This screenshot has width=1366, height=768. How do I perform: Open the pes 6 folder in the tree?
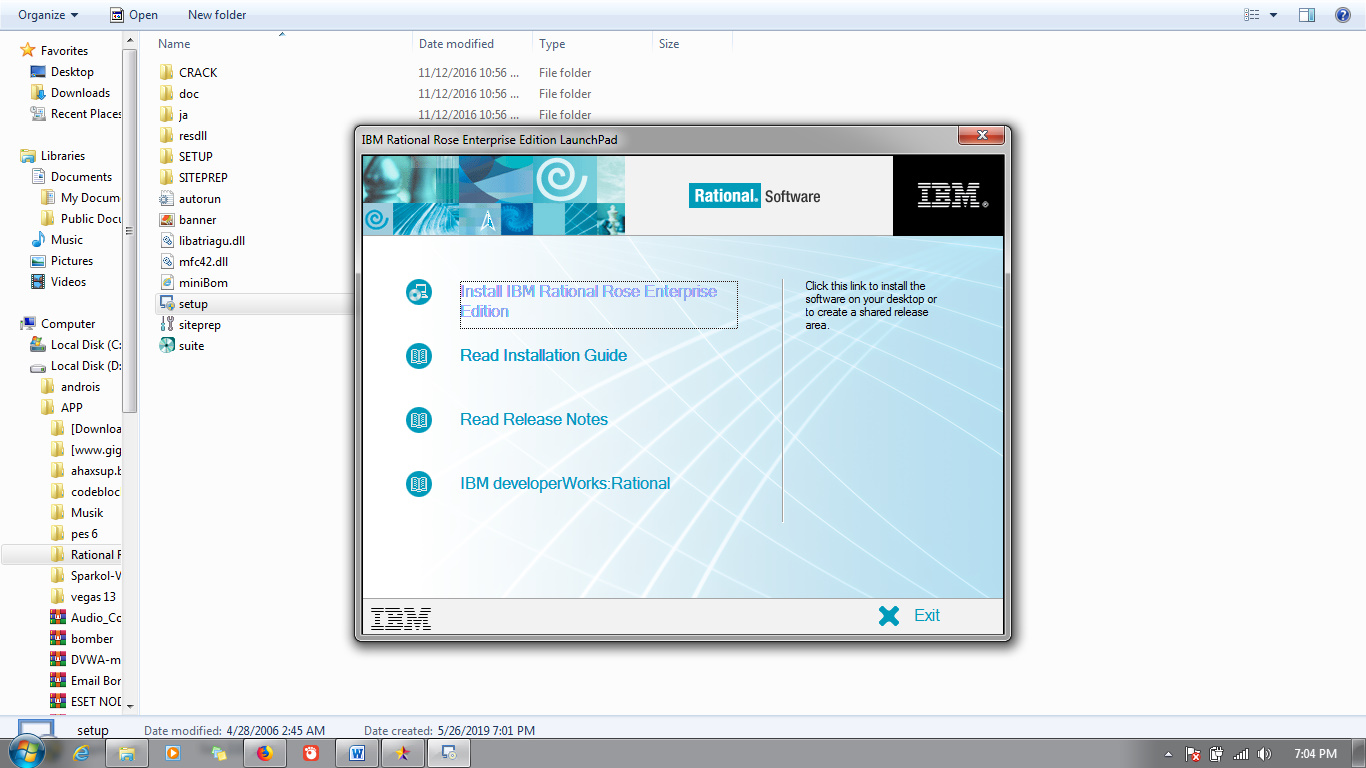coord(84,534)
